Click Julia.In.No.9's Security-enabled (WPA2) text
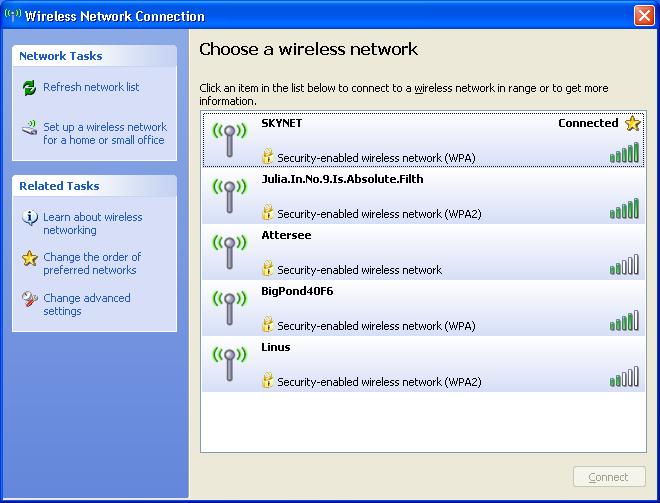Viewport: 660px width, 503px height. [x=379, y=214]
